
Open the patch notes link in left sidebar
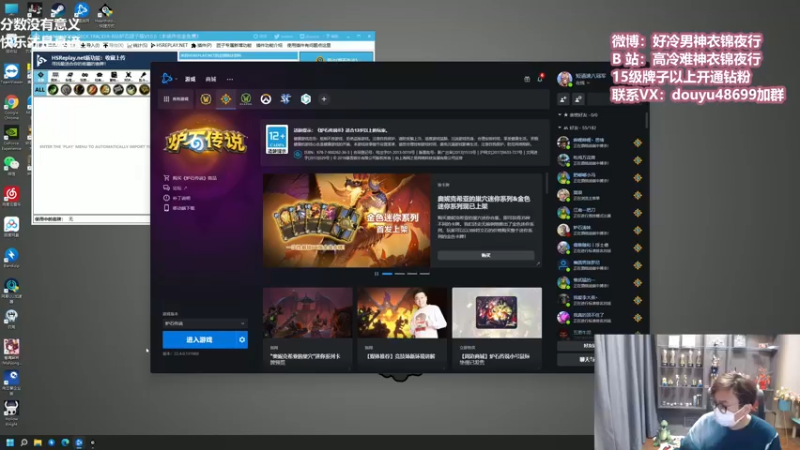coord(177,198)
